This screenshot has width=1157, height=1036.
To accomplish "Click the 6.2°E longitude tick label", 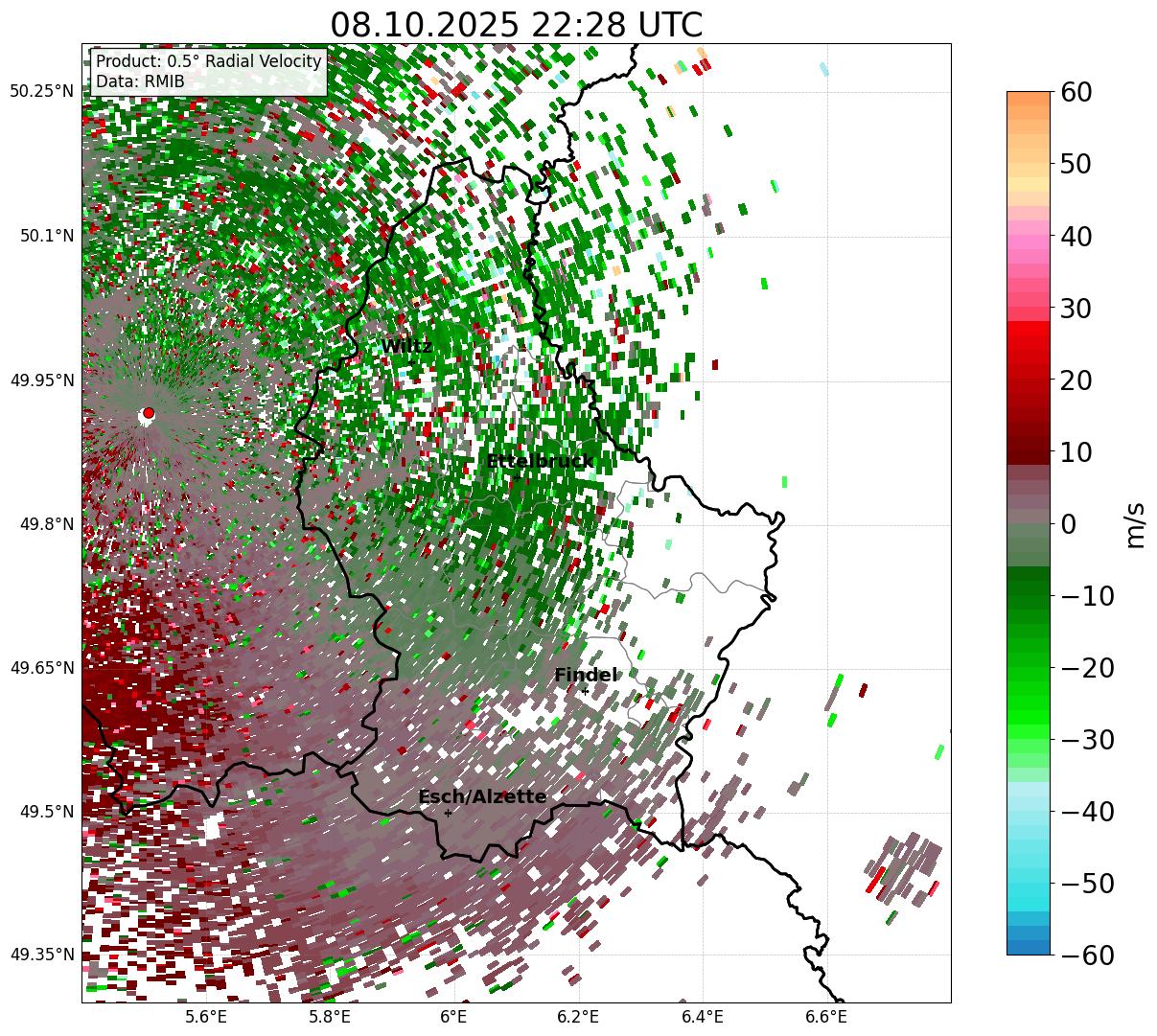I will 578,1018.
